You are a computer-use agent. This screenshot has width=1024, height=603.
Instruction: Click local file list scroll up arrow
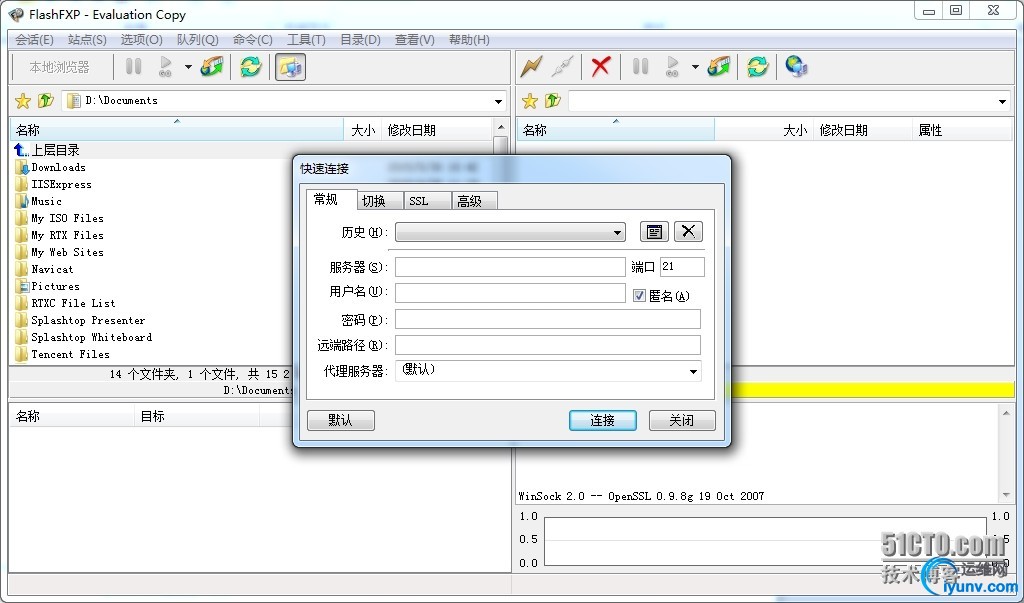501,127
